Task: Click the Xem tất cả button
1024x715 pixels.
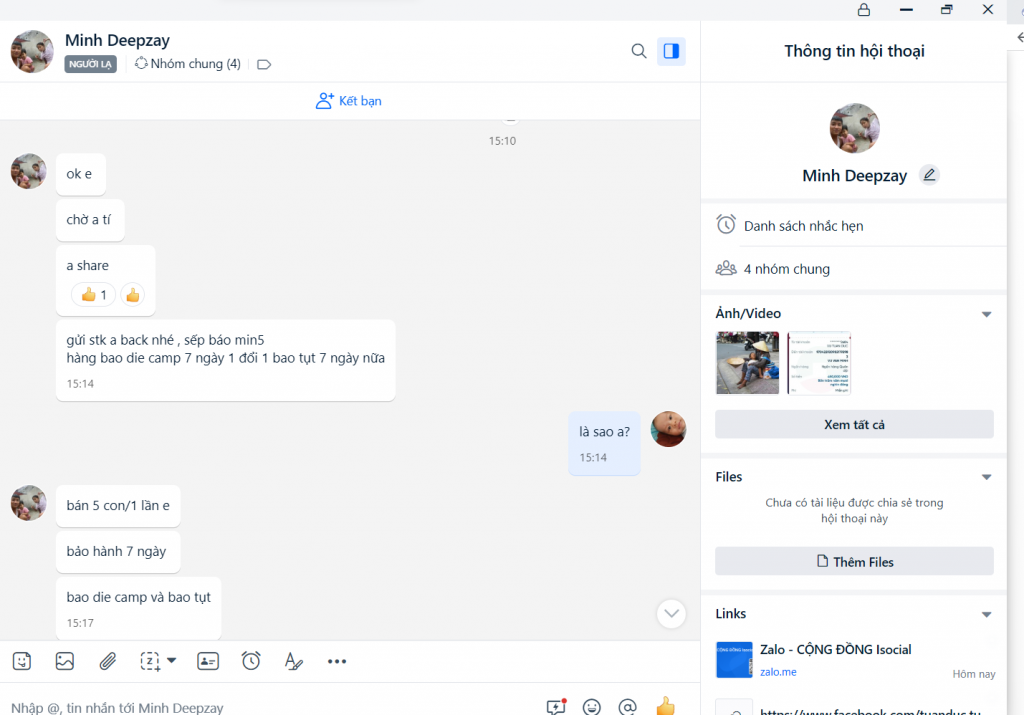Action: (x=854, y=424)
